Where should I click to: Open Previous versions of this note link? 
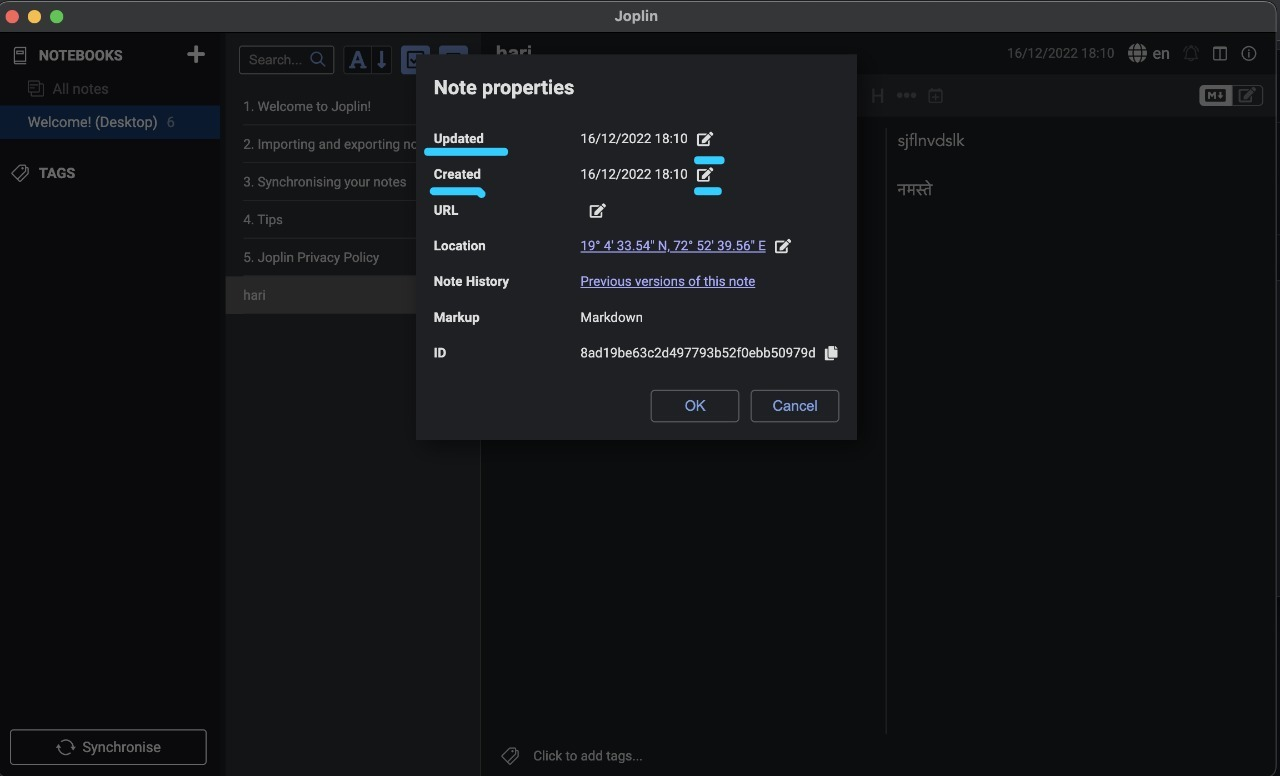[668, 281]
